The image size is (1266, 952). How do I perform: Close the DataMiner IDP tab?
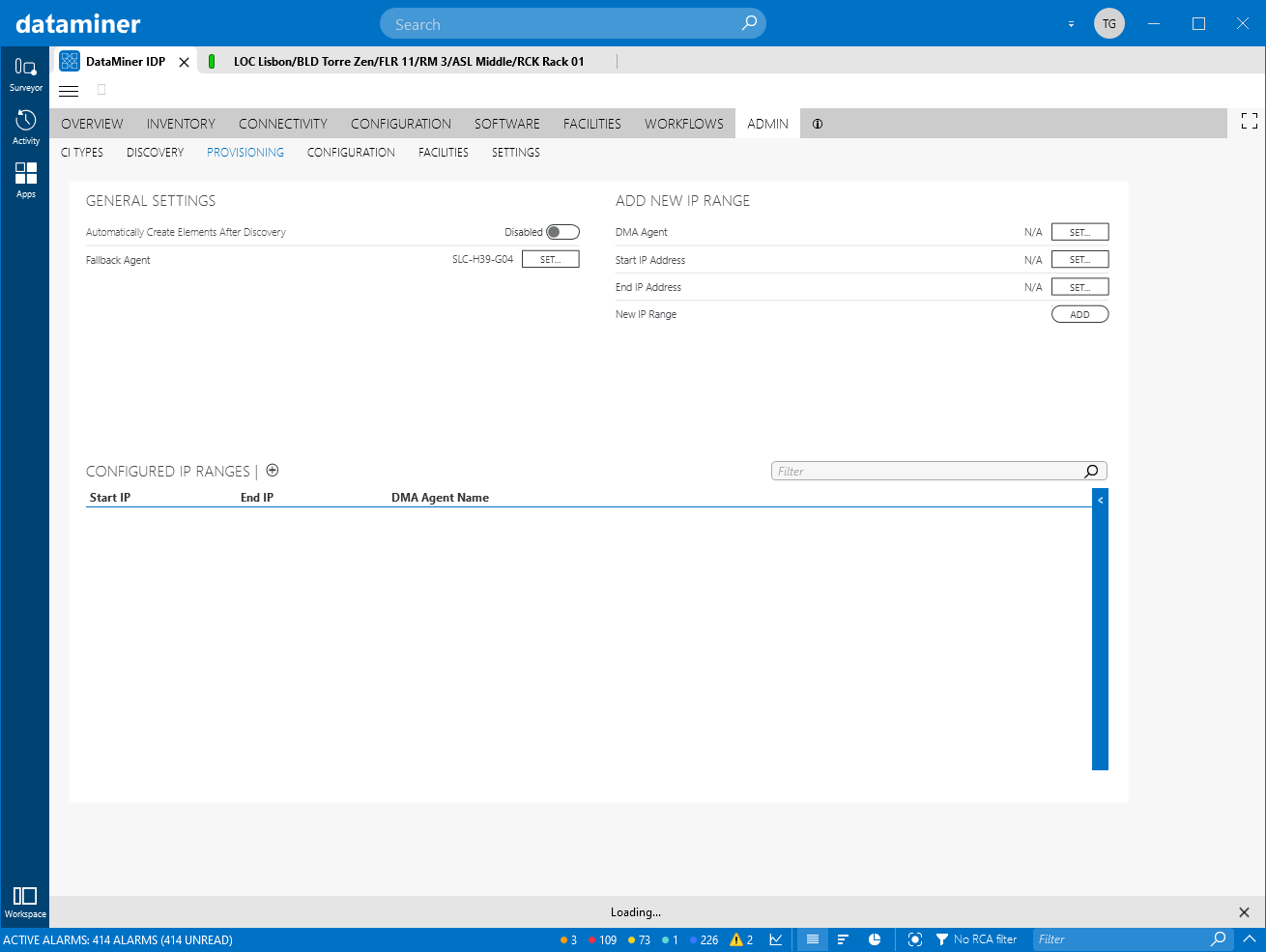click(x=184, y=62)
